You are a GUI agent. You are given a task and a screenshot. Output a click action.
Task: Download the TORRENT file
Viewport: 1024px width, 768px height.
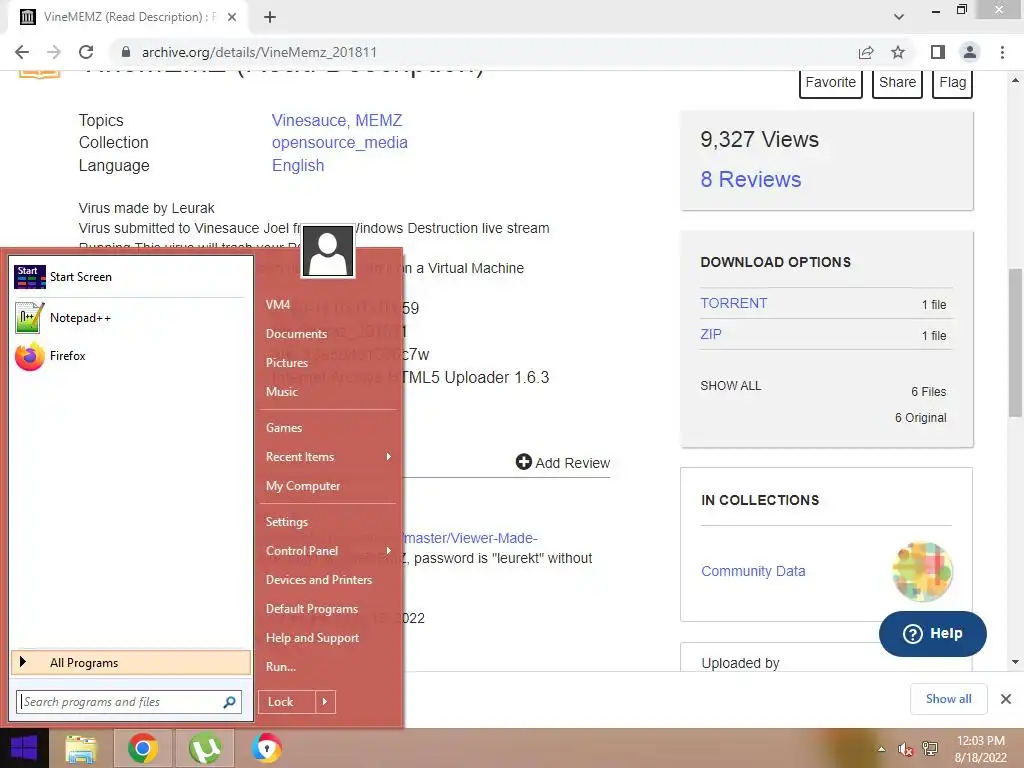(734, 304)
